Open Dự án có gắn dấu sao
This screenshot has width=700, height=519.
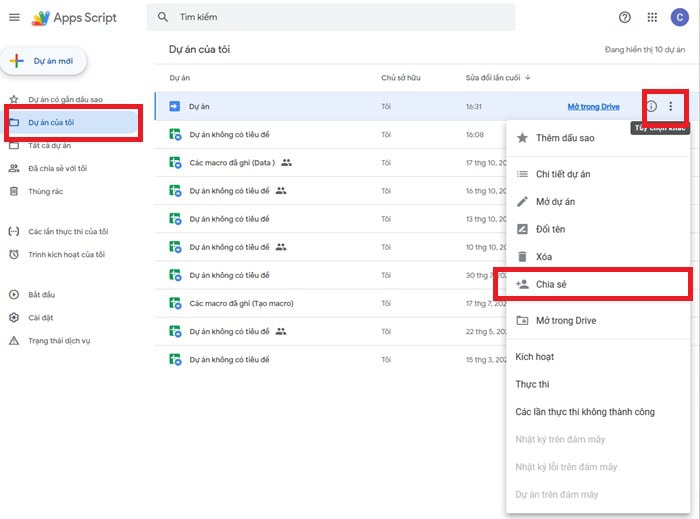[x=65, y=100]
